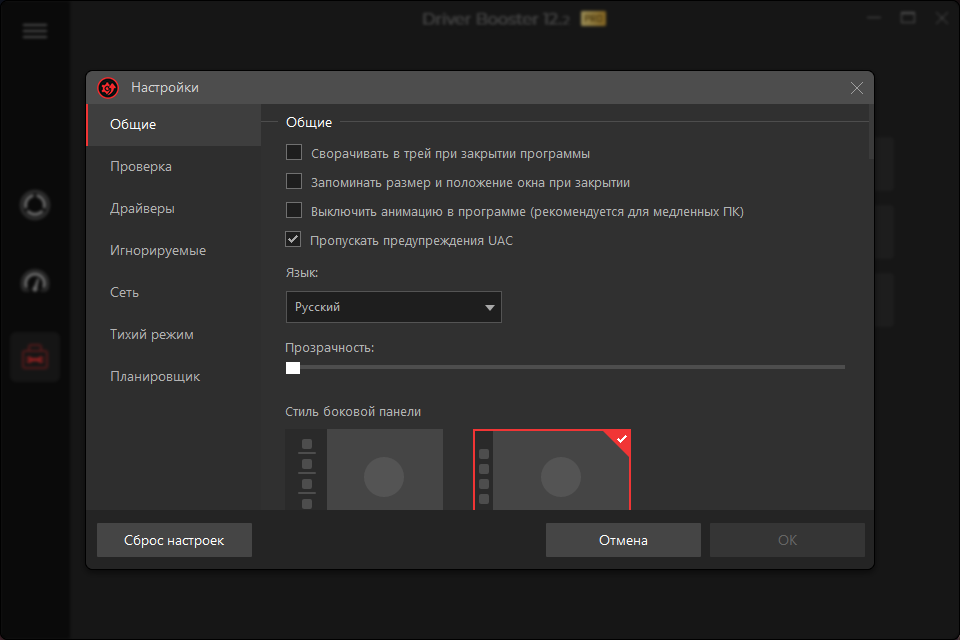Viewport: 960px width, 640px height.
Task: Close the Настройки dialog with X
Action: coord(857,88)
